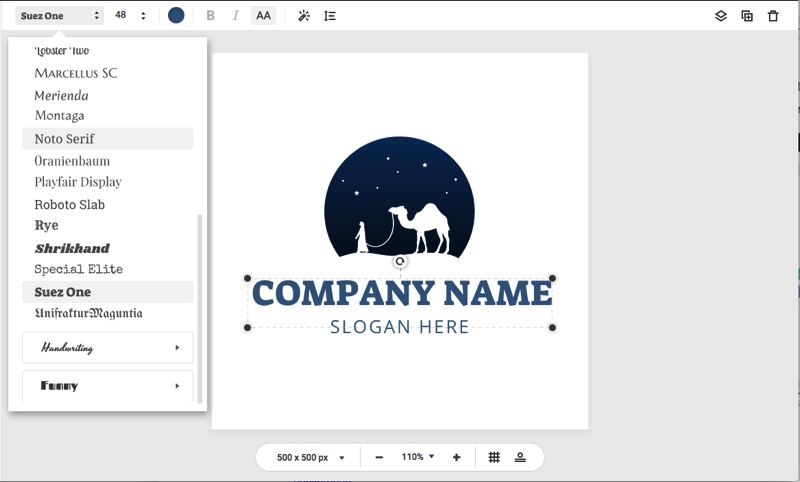Open the dark blue text color swatch
The height and width of the screenshot is (482, 800).
tap(176, 16)
